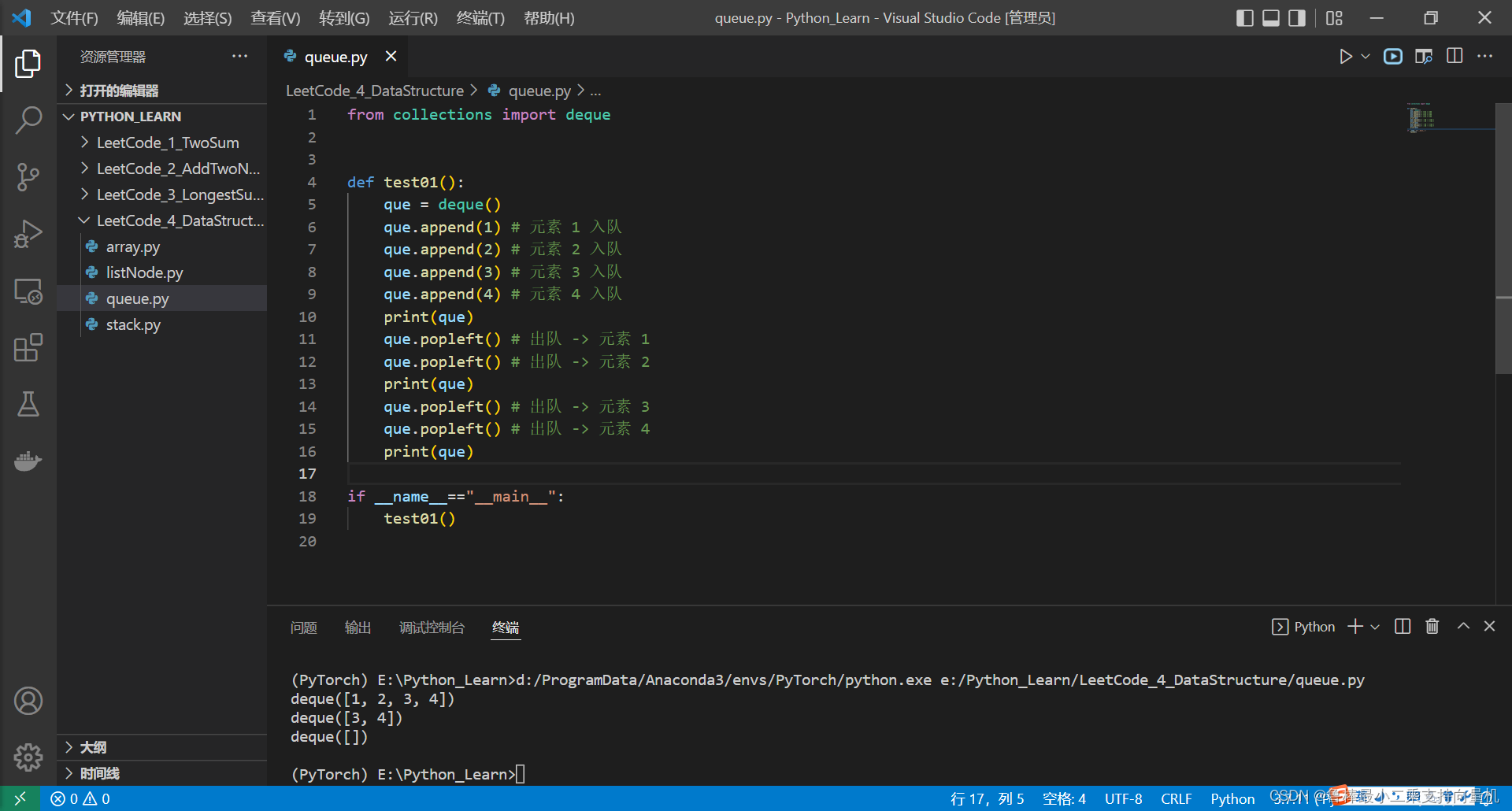Change file encoding UTF-8
The height and width of the screenshot is (811, 1512).
(1123, 798)
